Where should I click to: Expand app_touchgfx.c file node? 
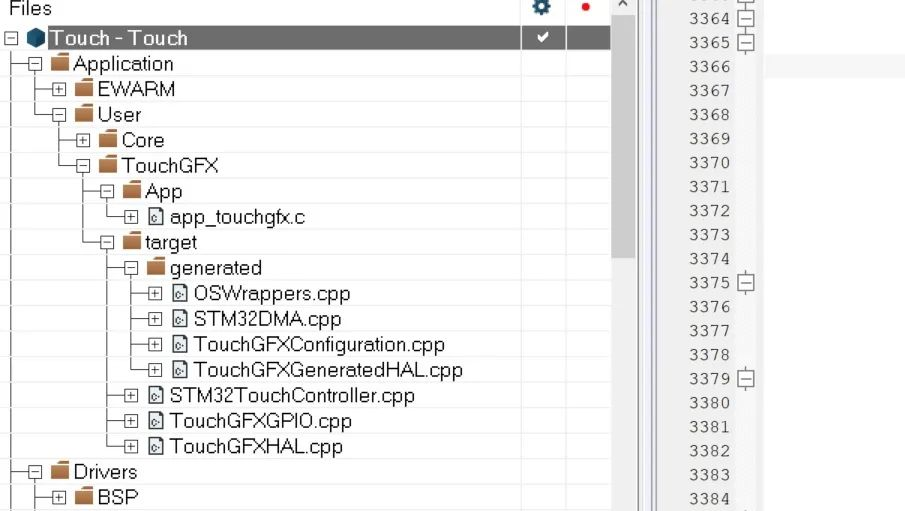(x=131, y=217)
